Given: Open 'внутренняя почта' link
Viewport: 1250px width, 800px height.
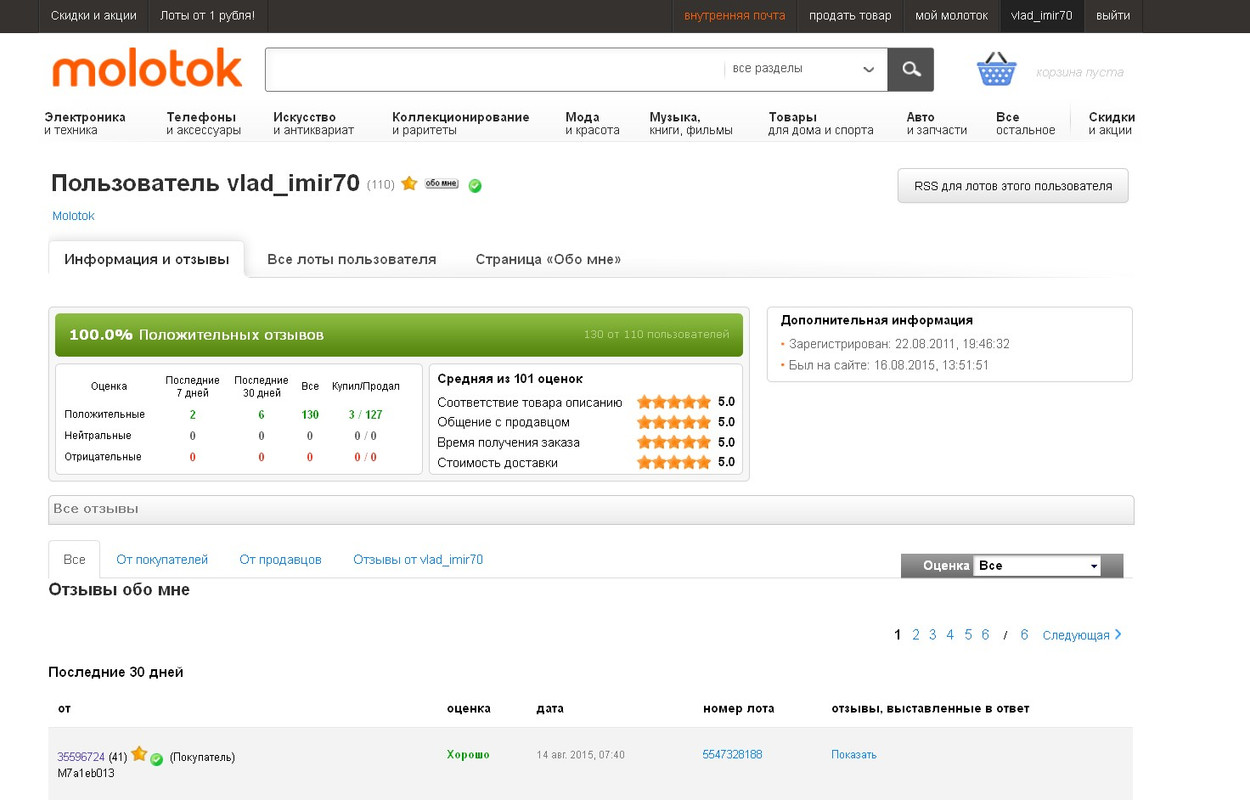Looking at the screenshot, I should 735,16.
